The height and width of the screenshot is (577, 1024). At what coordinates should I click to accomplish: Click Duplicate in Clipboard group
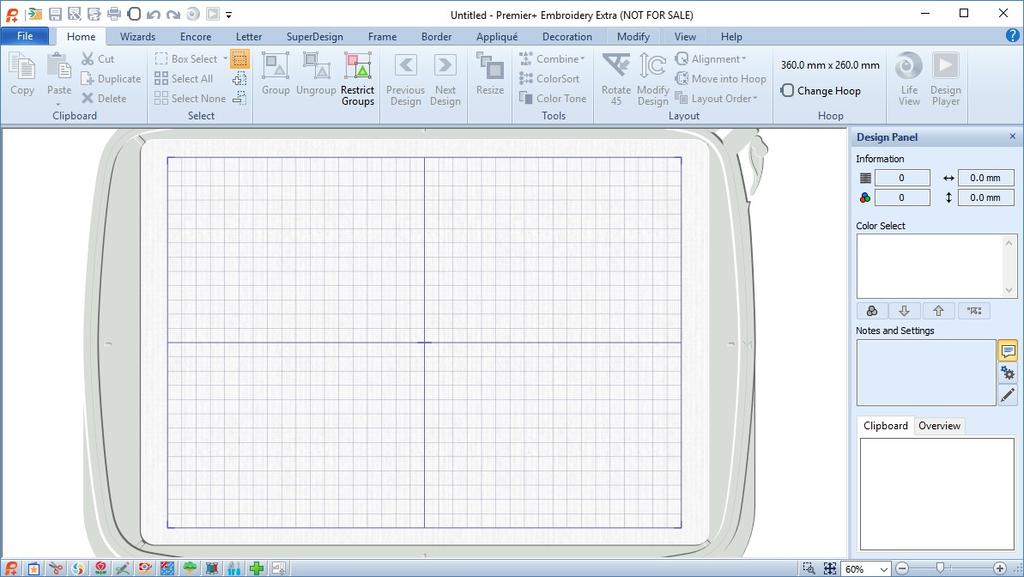[x=110, y=78]
